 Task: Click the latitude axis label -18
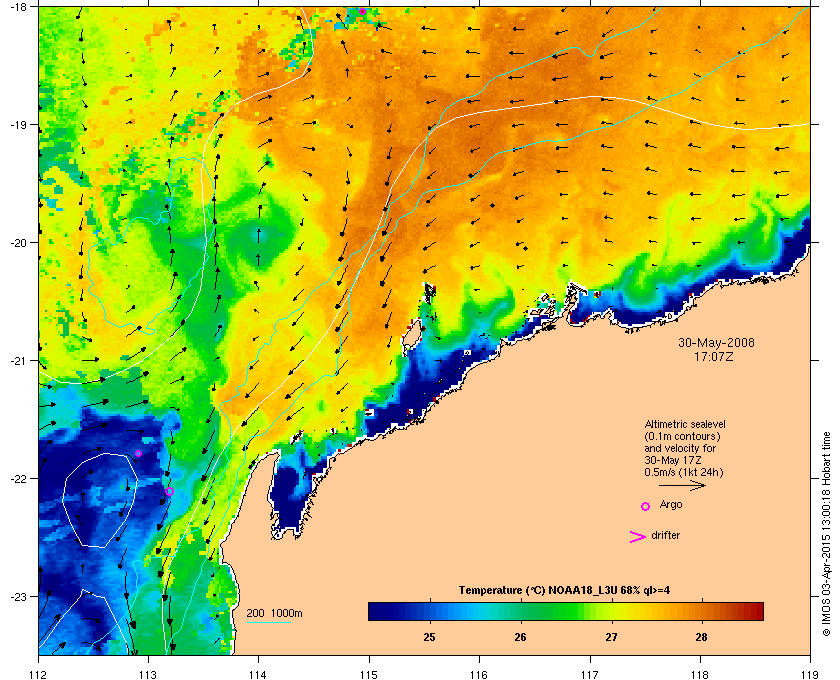[x=18, y=7]
